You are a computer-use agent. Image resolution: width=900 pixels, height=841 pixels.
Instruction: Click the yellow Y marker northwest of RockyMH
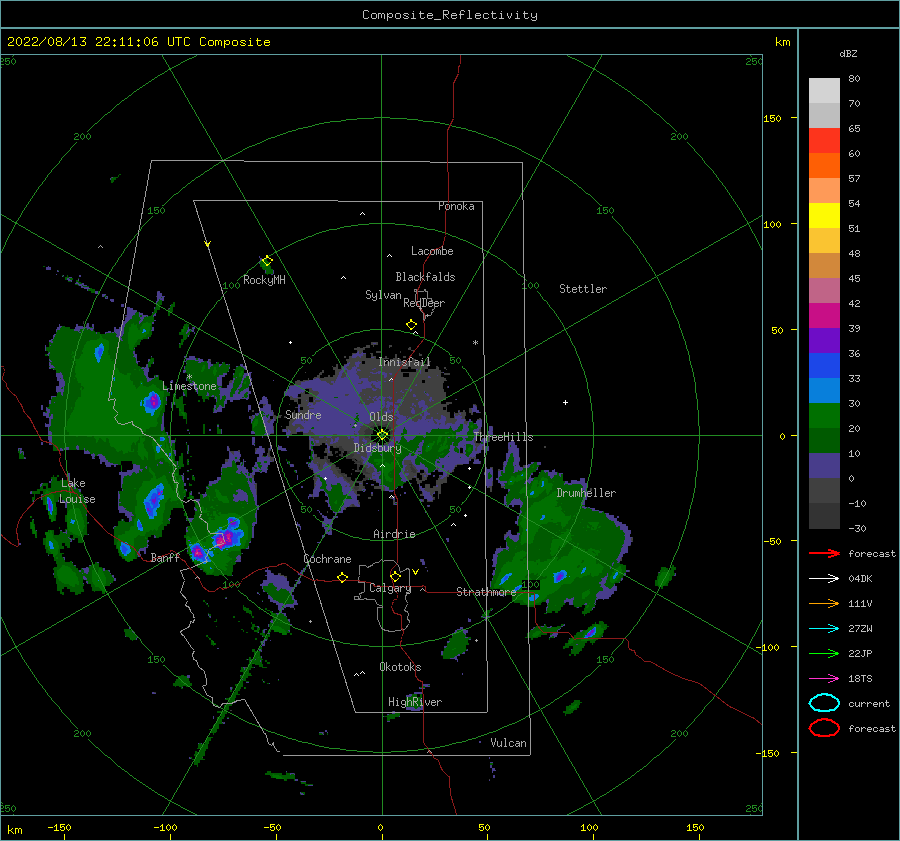(x=208, y=244)
